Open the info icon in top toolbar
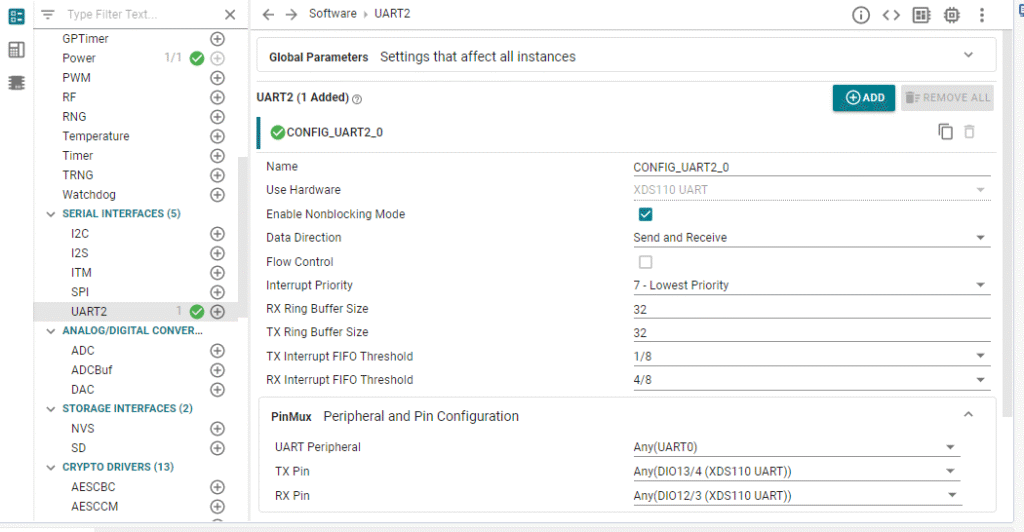Image resolution: width=1024 pixels, height=532 pixels. pyautogui.click(x=860, y=15)
